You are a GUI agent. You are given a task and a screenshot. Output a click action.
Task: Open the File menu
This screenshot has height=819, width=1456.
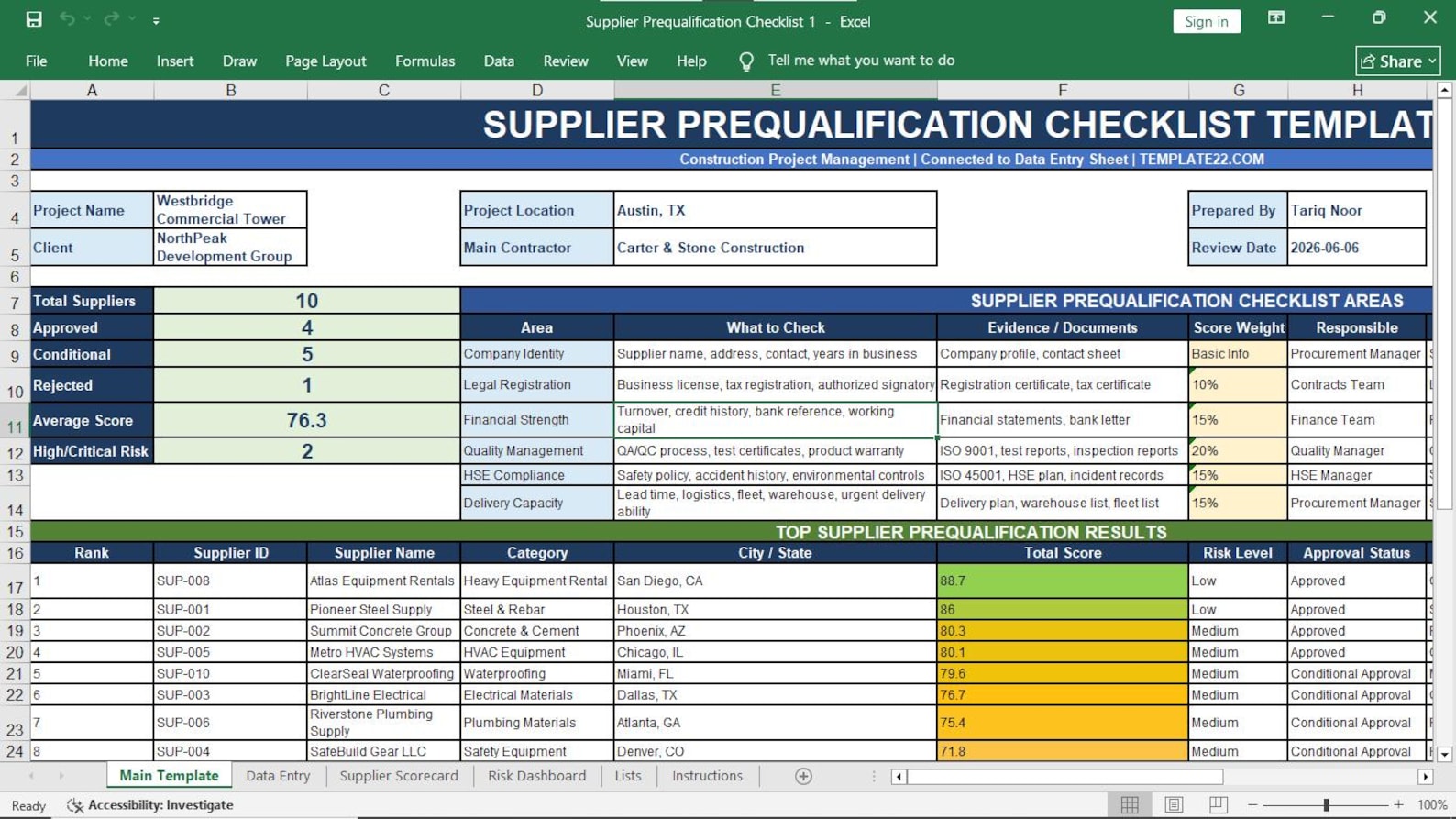37,61
